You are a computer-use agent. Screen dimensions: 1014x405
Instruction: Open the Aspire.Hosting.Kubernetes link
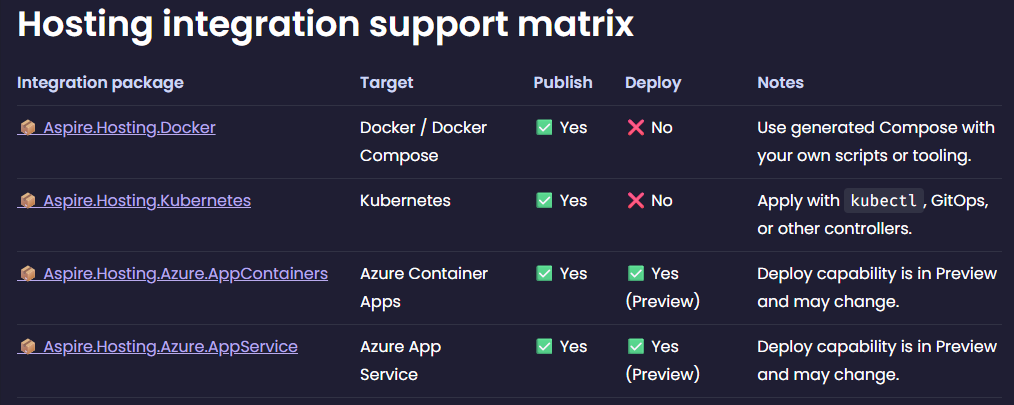point(147,201)
